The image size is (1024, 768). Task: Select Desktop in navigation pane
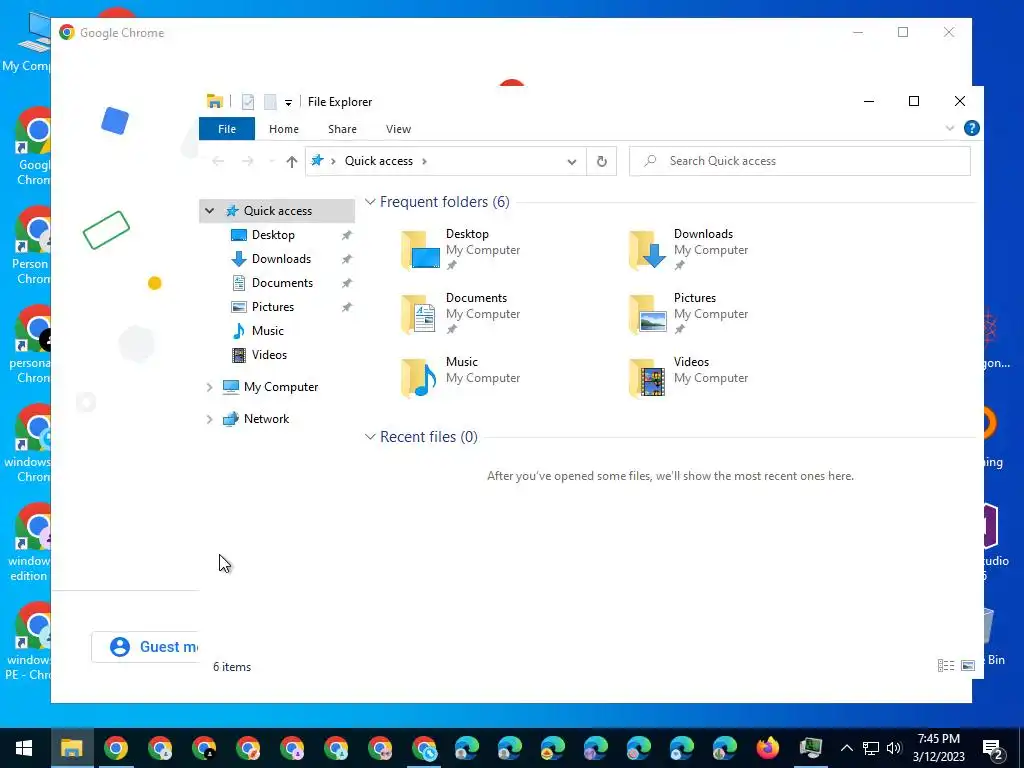(273, 234)
